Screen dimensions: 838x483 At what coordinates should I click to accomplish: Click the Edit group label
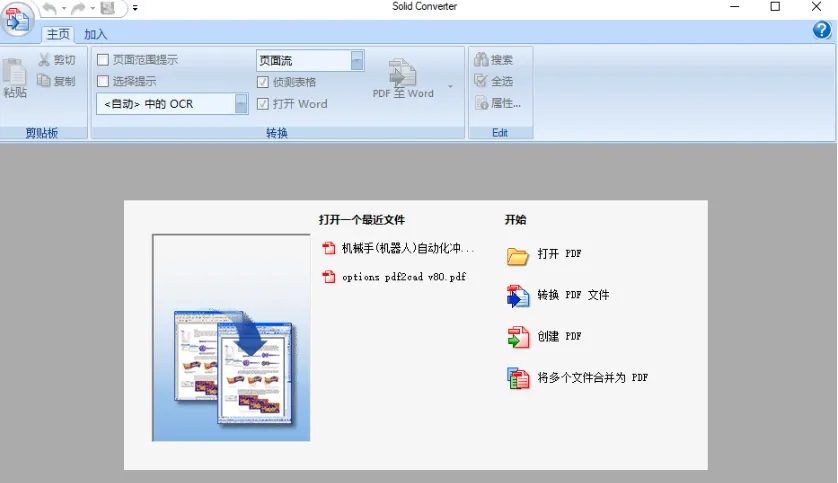click(x=500, y=133)
